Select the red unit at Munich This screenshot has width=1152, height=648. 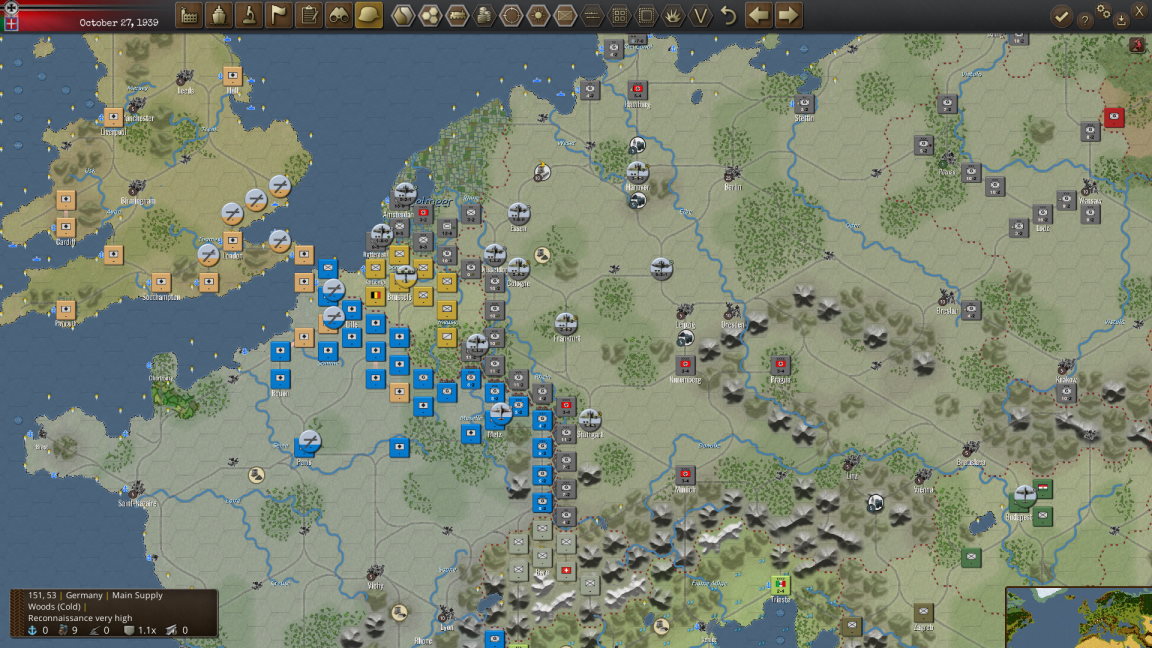click(x=685, y=475)
